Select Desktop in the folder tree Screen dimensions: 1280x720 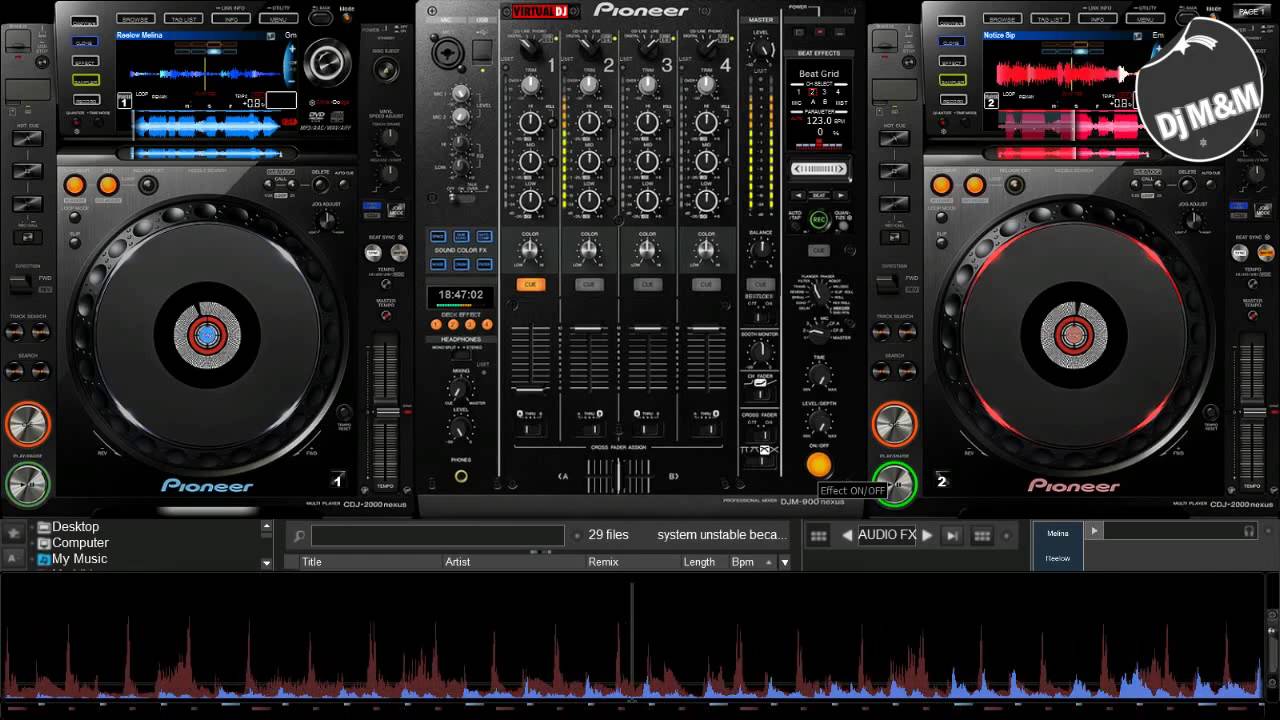click(76, 527)
